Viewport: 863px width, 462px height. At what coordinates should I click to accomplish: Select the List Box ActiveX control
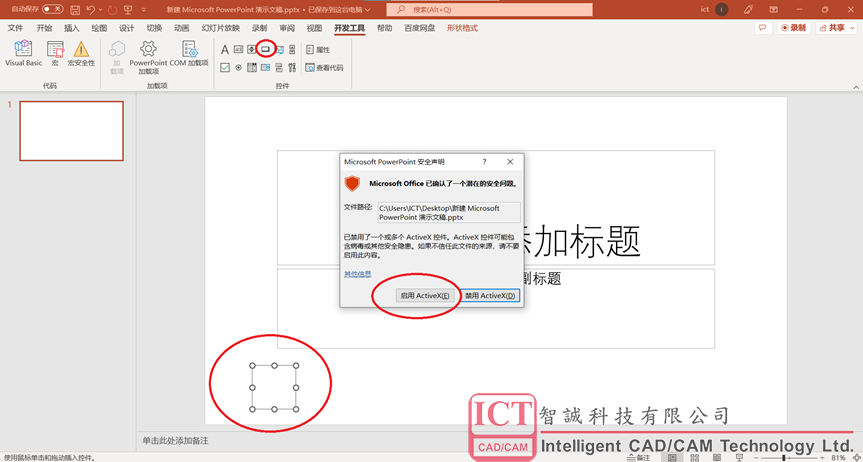[x=266, y=68]
